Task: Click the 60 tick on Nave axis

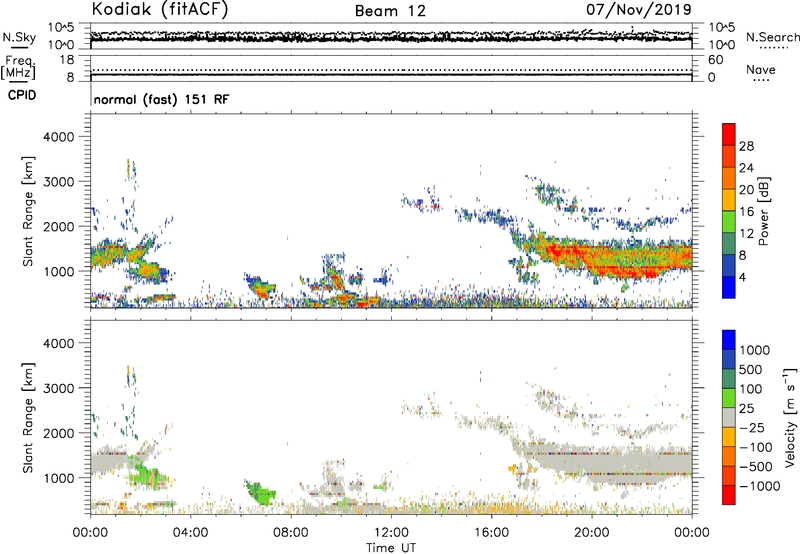Action: pos(716,60)
